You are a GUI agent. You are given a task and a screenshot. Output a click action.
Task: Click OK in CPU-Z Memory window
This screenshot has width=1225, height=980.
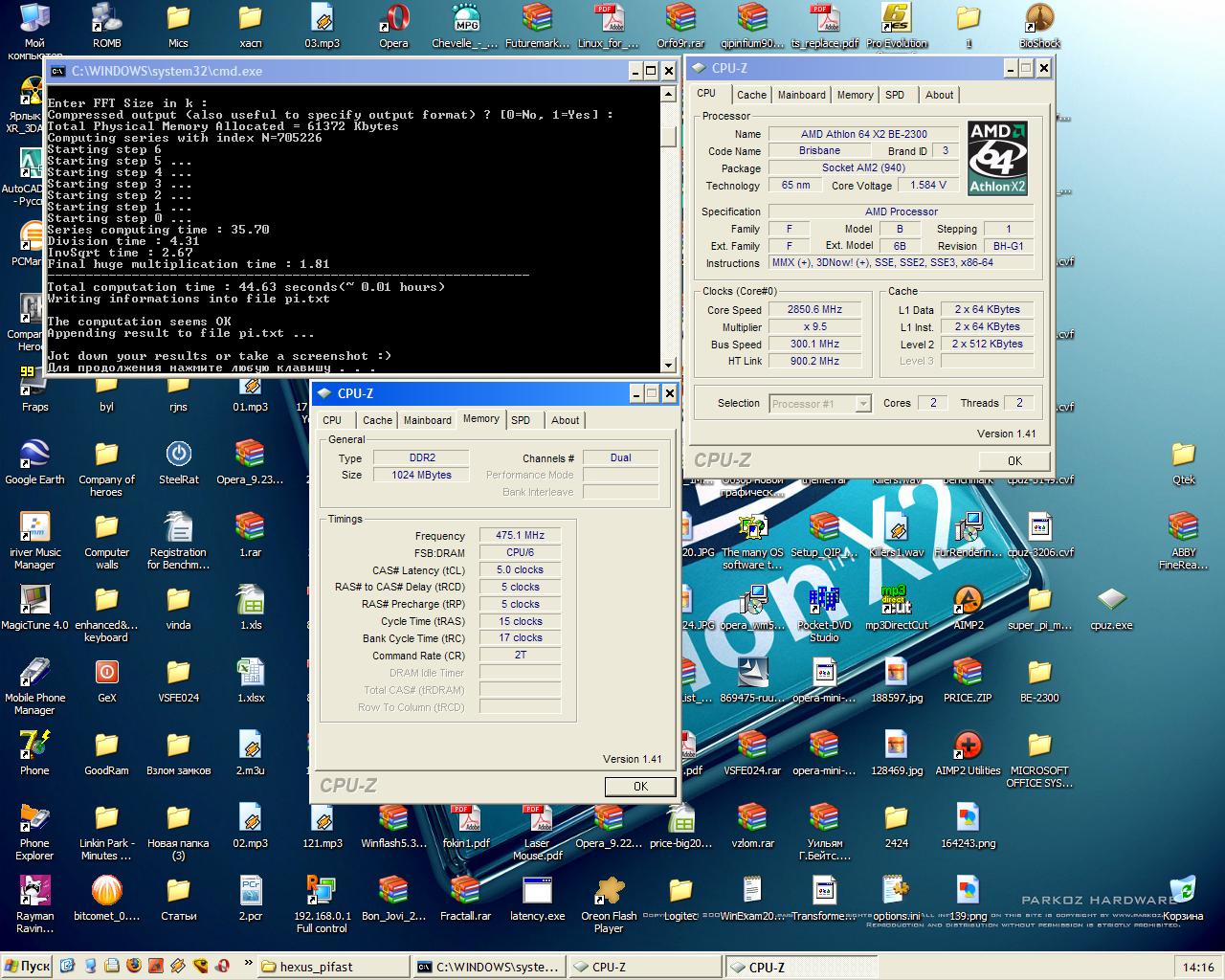(640, 787)
